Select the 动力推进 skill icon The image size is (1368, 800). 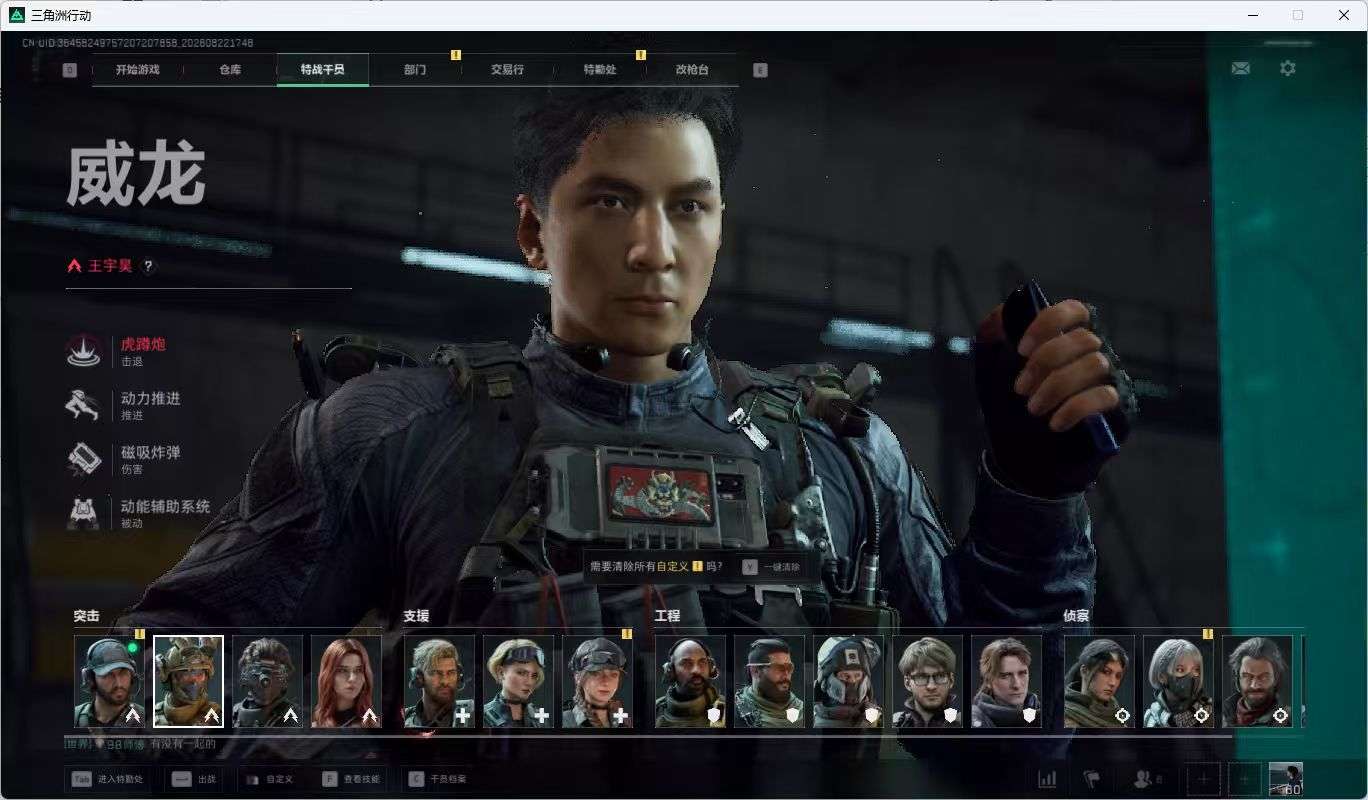(x=83, y=404)
